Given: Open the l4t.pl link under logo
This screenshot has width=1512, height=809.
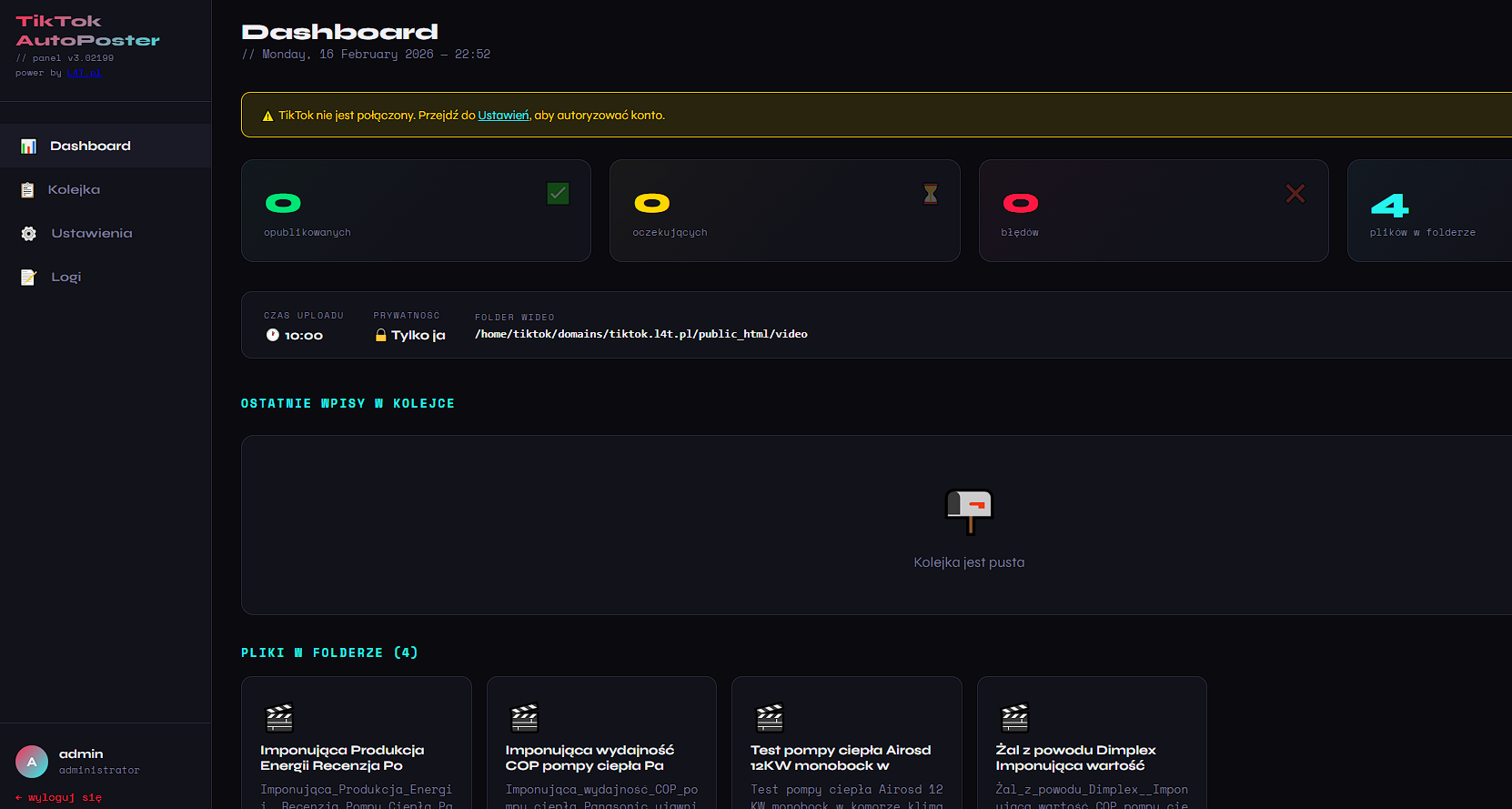Looking at the screenshot, I should pos(84,73).
